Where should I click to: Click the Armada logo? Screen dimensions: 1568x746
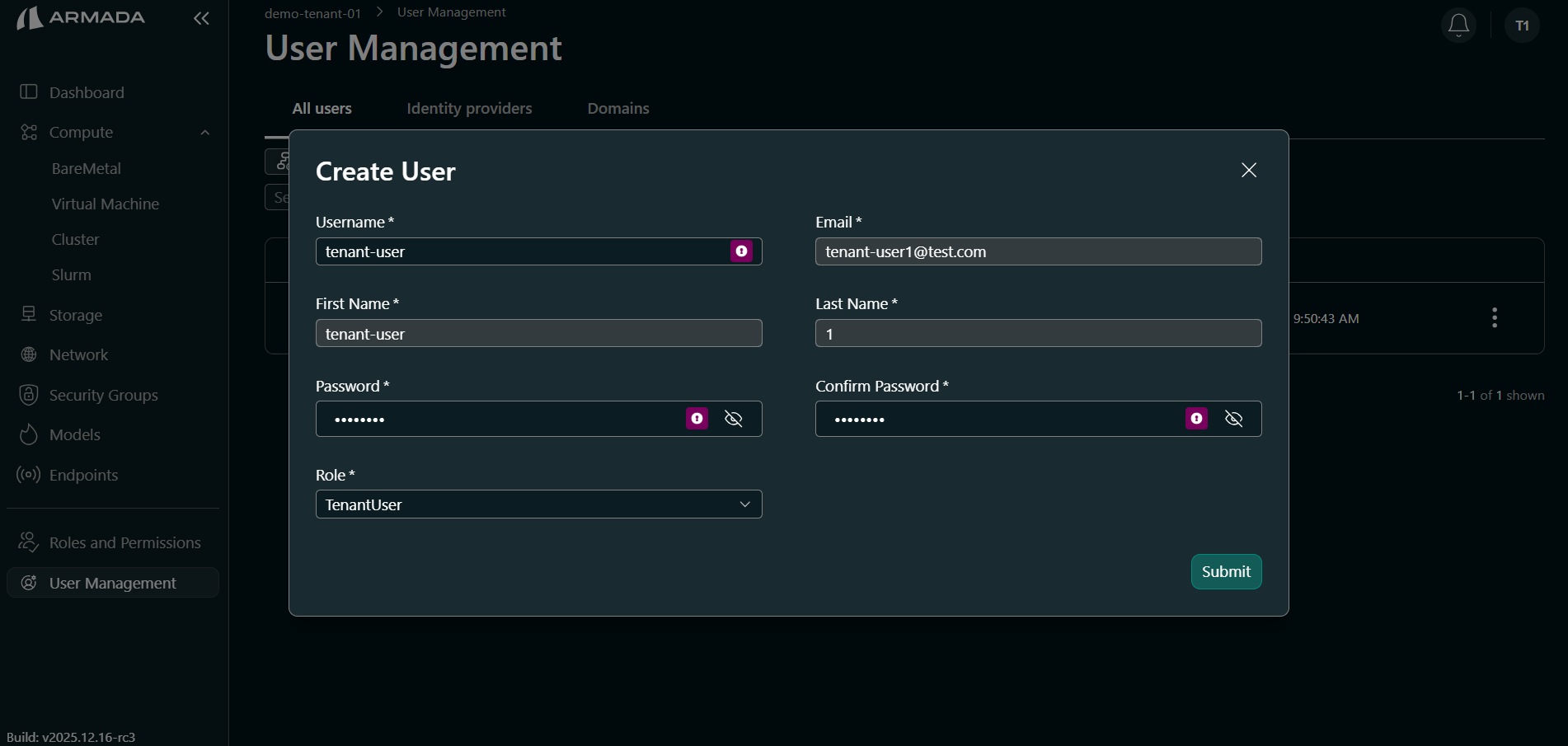tap(81, 18)
